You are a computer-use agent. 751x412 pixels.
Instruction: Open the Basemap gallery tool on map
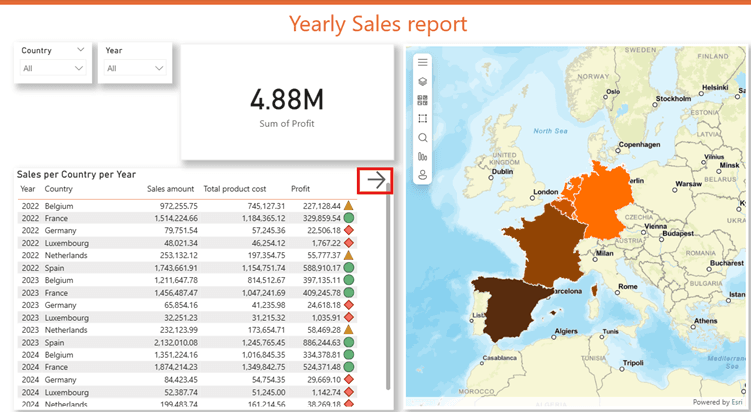422,100
